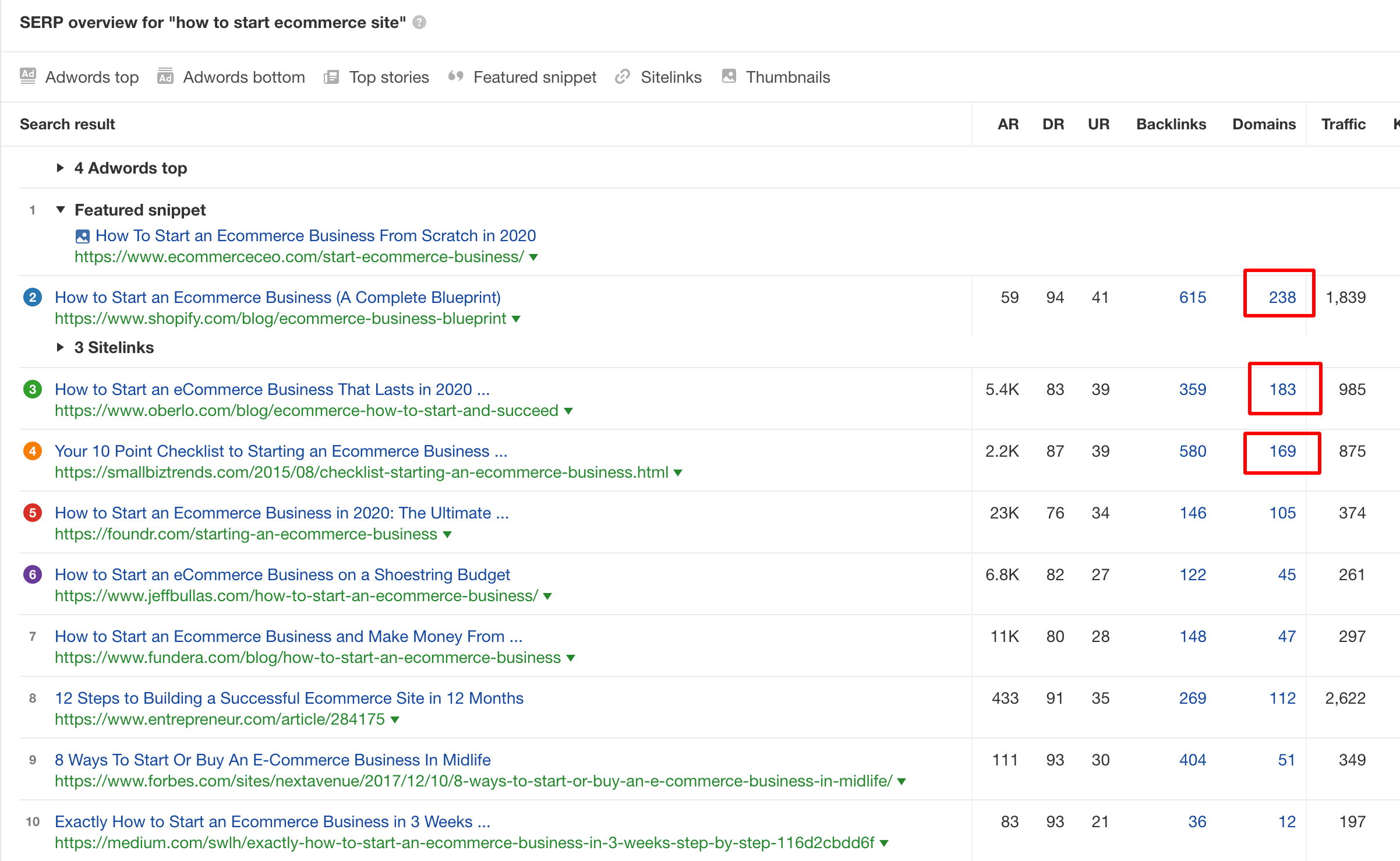1400x861 pixels.
Task: Open 'Make Money From' fundera result title
Action: pyautogui.click(x=289, y=636)
